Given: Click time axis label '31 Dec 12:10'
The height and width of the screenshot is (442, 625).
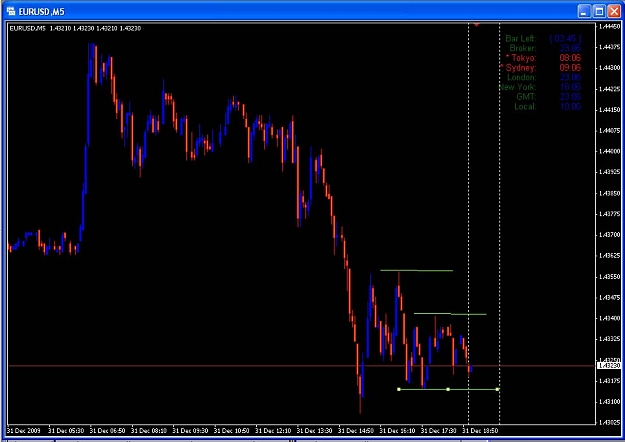Looking at the screenshot, I should tap(273, 431).
